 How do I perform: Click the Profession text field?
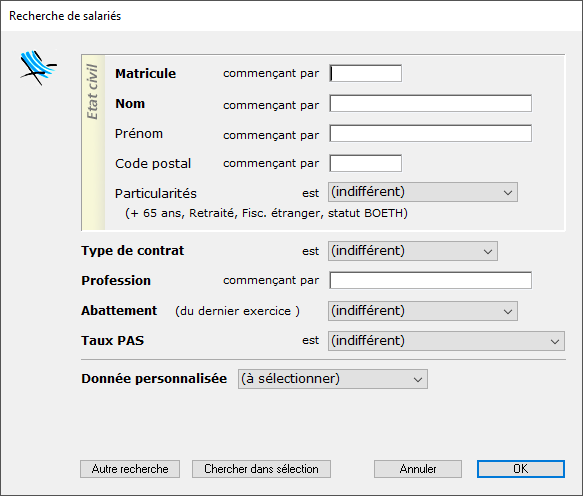pos(431,280)
